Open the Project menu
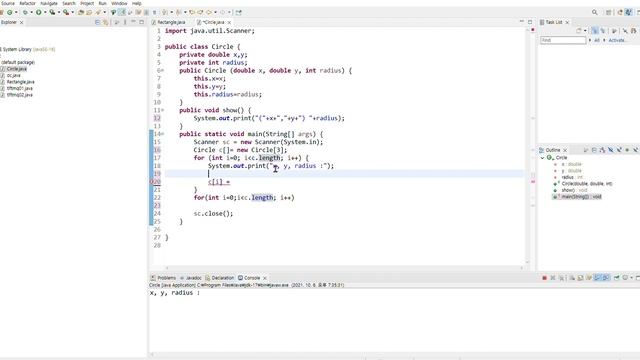The image size is (640, 360). pyautogui.click(x=87, y=3)
